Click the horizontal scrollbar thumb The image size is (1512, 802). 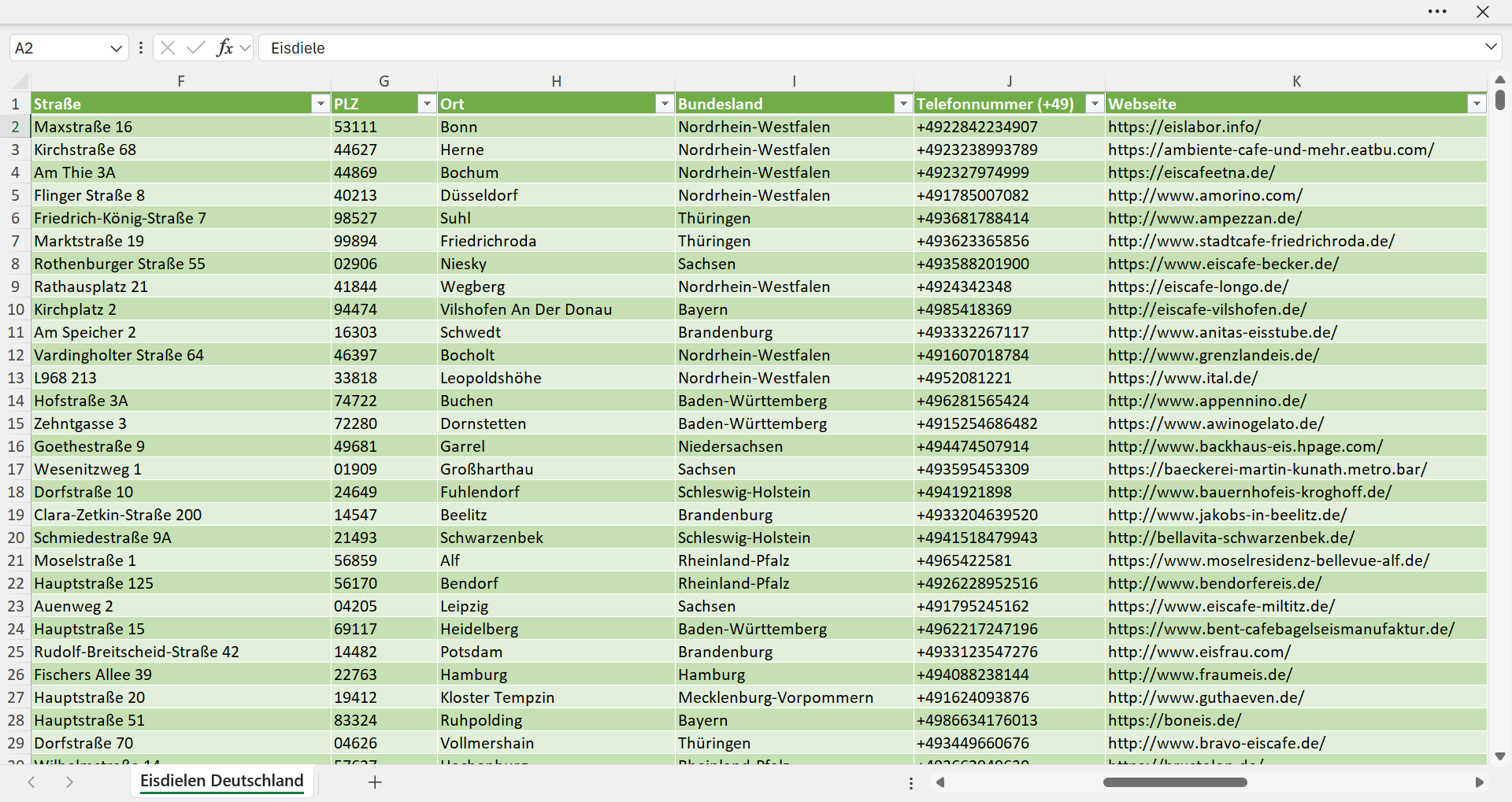click(1175, 782)
